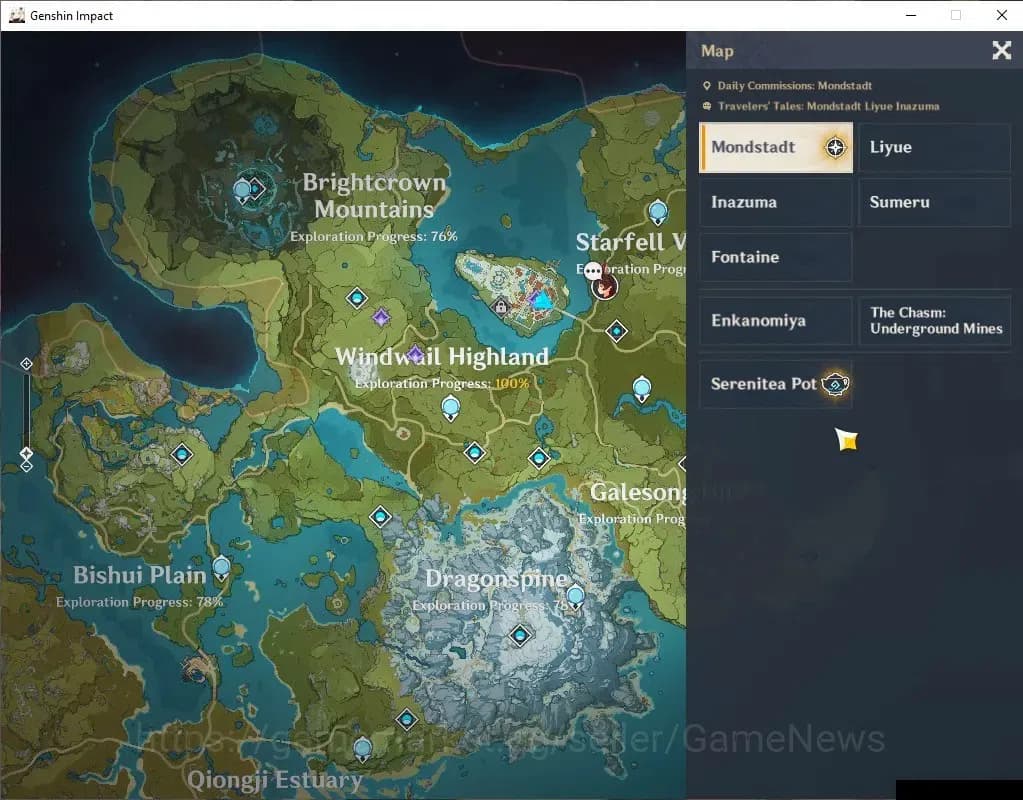Select the Statue pin above Starfell label
The height and width of the screenshot is (800, 1023).
[x=658, y=213]
